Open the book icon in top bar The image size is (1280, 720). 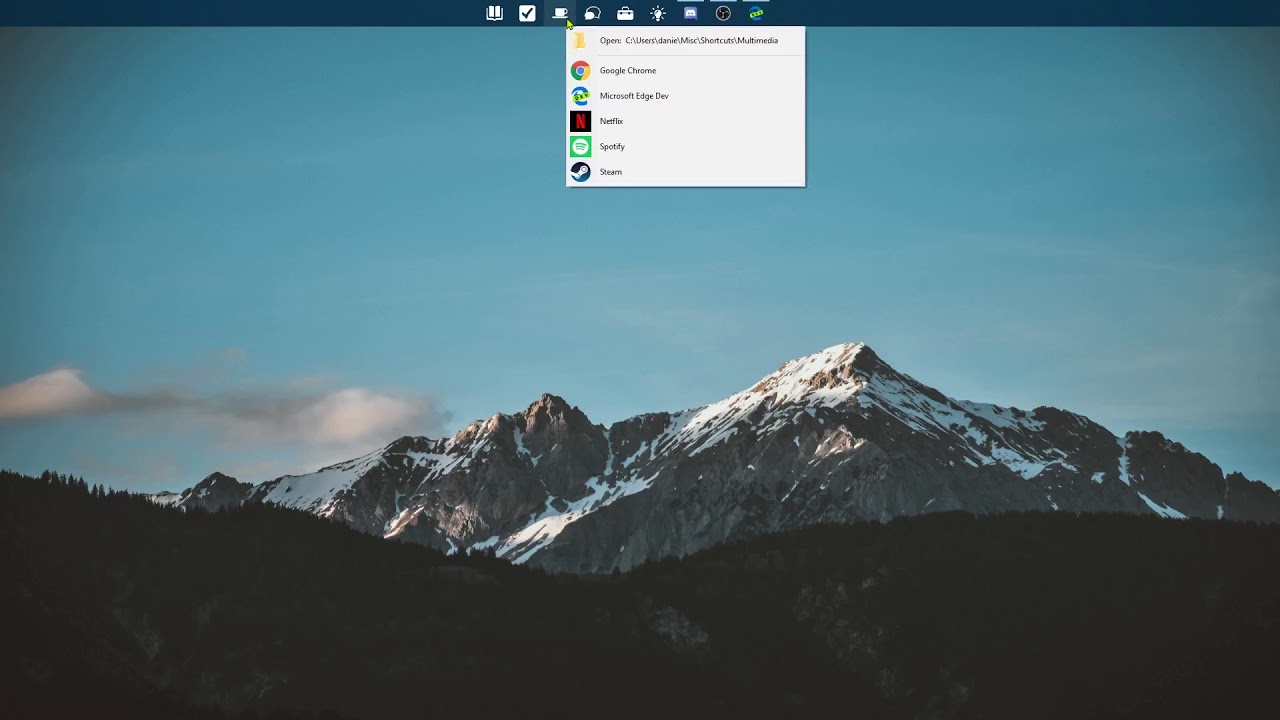pos(494,13)
